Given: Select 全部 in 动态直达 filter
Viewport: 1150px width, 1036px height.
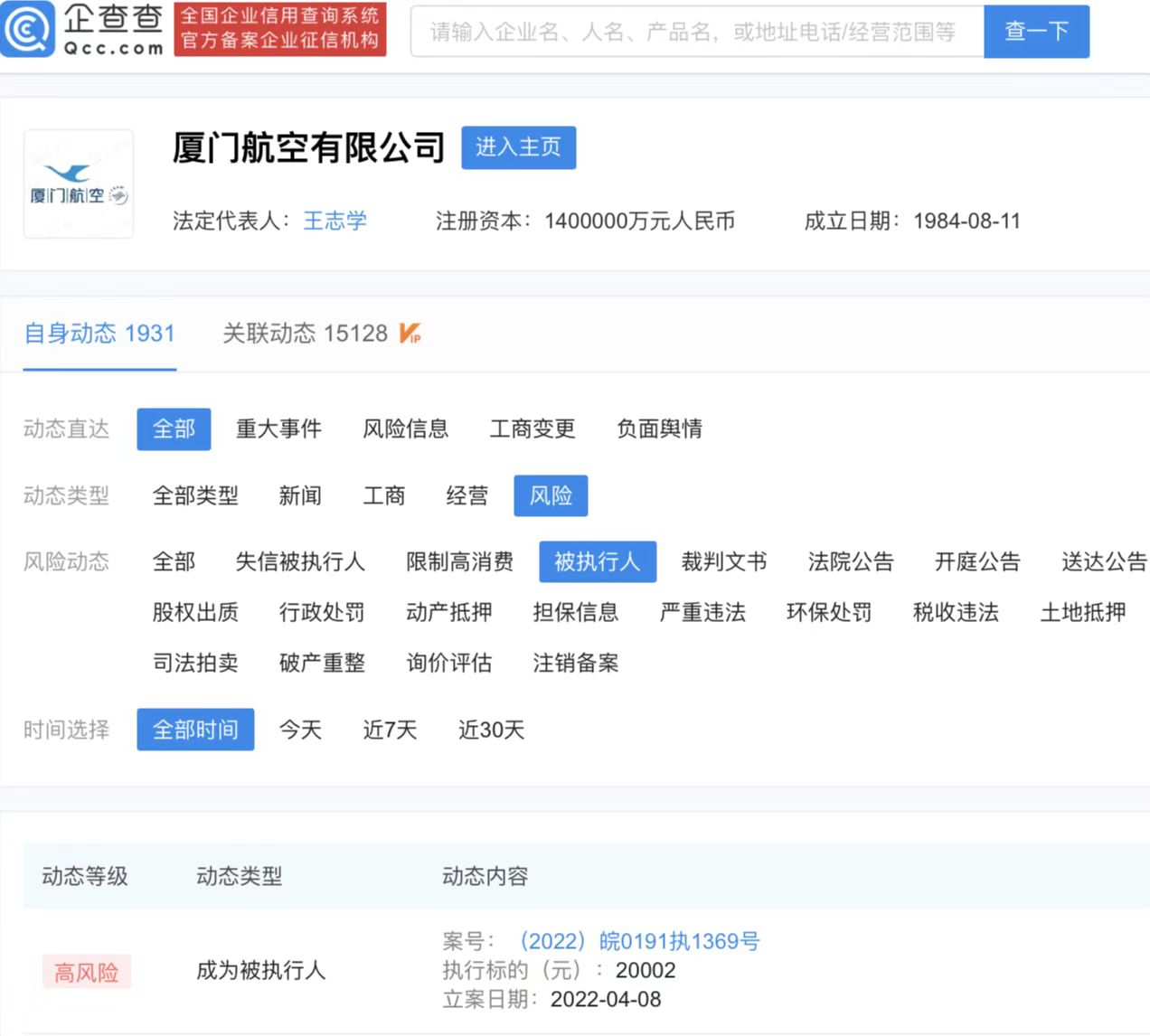Looking at the screenshot, I should [x=174, y=429].
